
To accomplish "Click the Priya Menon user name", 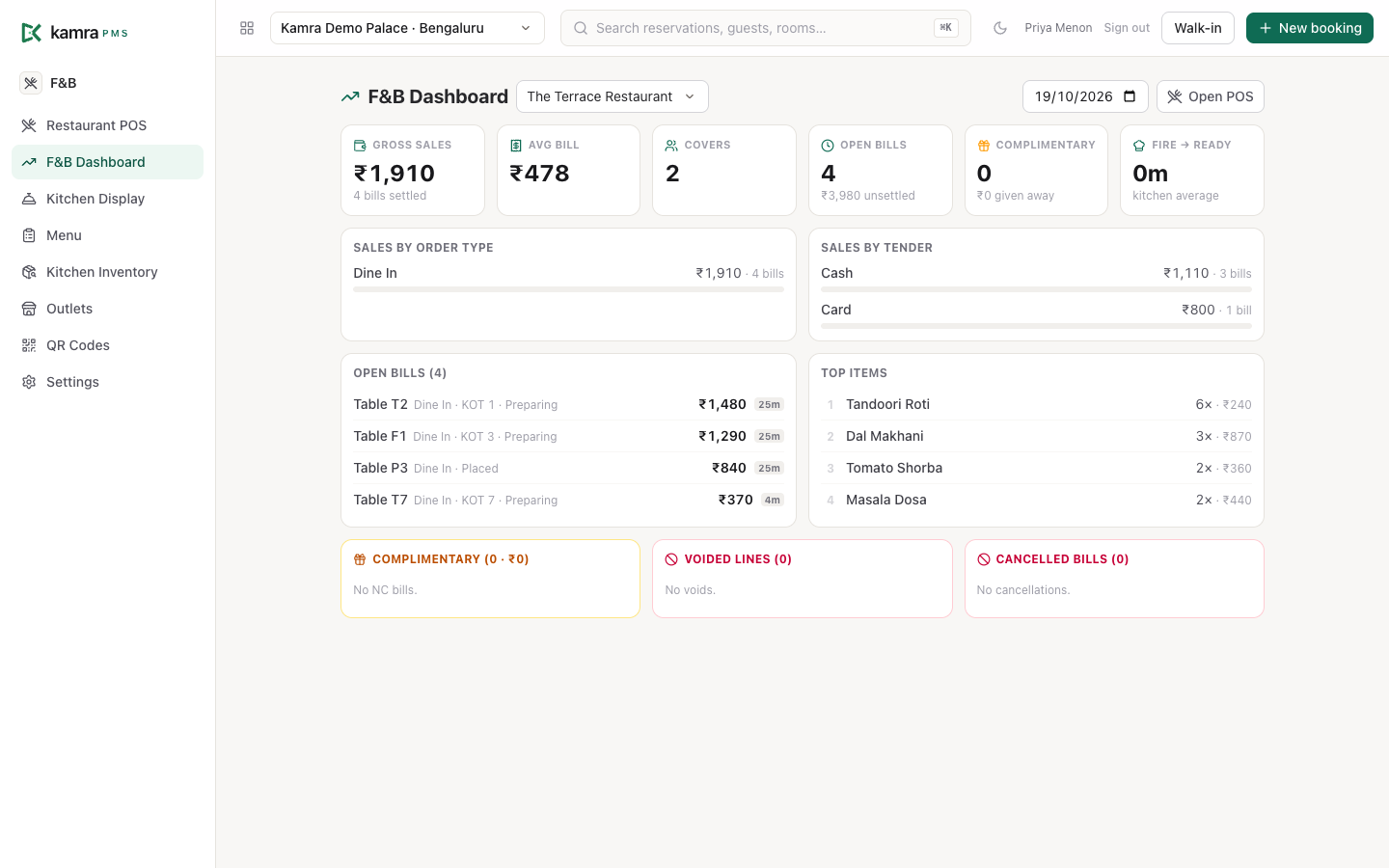I will point(1058,28).
